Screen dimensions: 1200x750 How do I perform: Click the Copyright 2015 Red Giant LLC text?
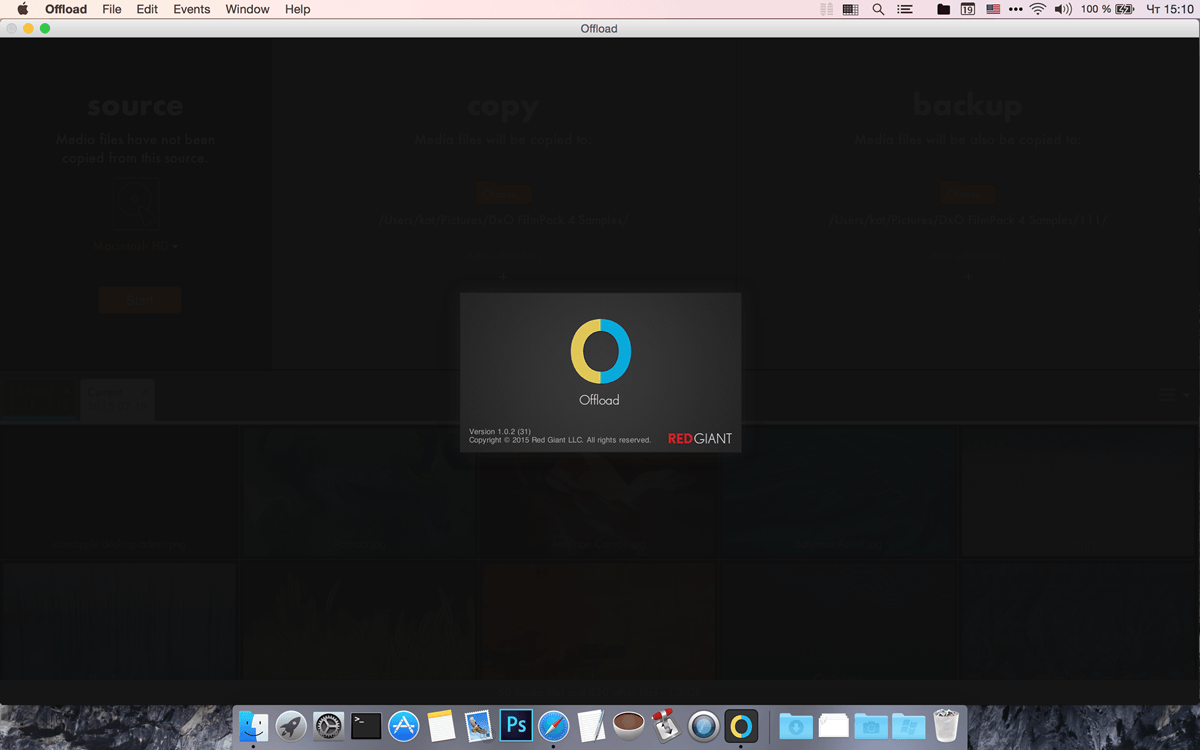coord(560,440)
